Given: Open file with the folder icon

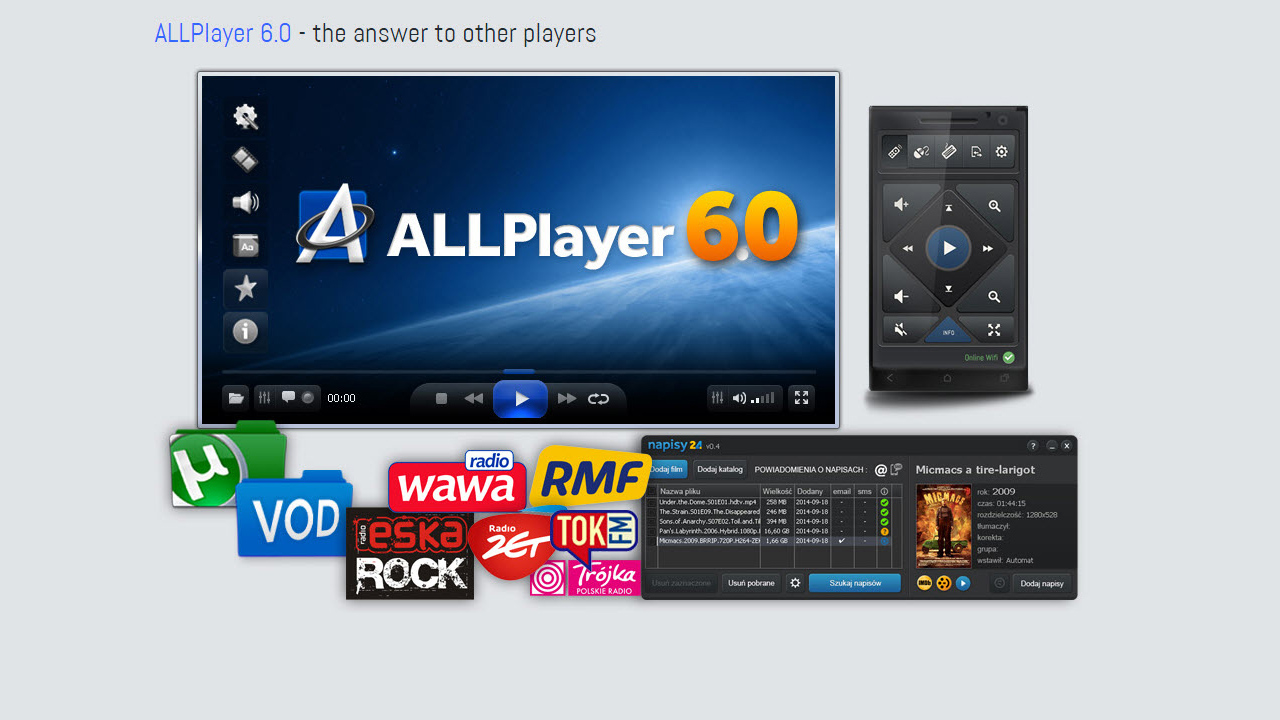Looking at the screenshot, I should [236, 398].
